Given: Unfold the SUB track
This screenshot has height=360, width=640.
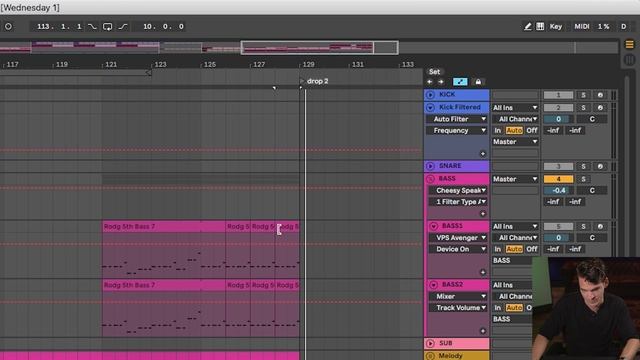Looking at the screenshot, I should [430, 344].
